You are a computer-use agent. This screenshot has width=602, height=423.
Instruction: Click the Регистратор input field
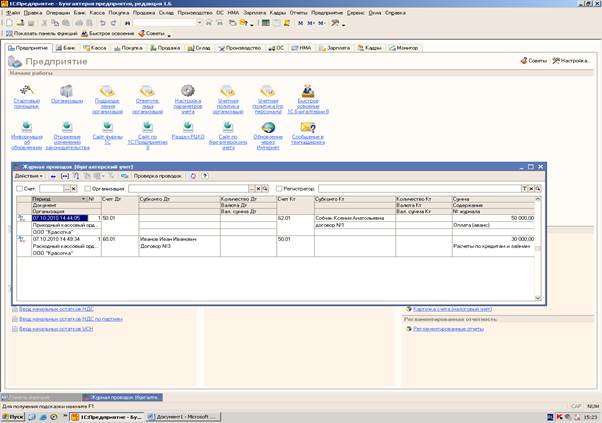tap(419, 188)
